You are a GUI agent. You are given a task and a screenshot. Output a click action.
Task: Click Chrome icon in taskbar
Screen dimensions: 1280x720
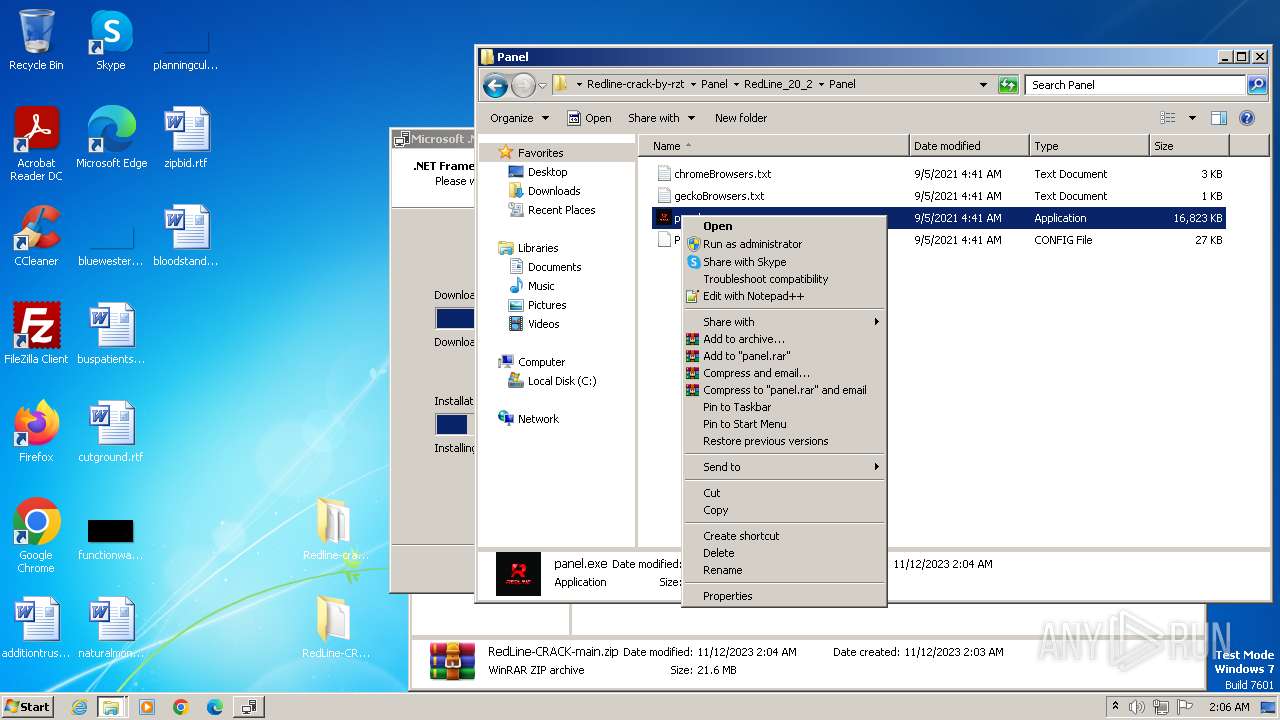(x=181, y=707)
